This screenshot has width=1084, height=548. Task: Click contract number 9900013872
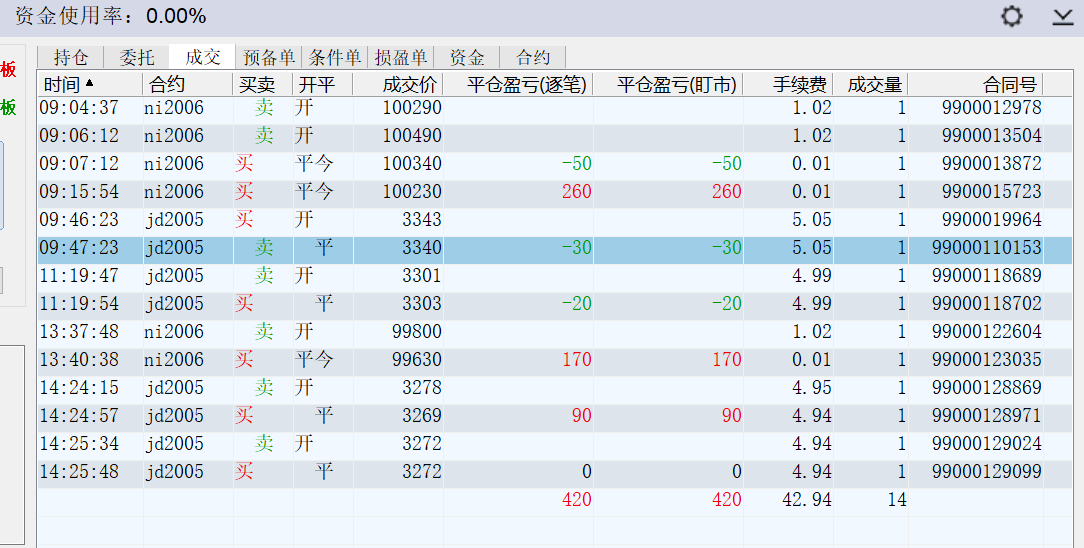[x=991, y=164]
